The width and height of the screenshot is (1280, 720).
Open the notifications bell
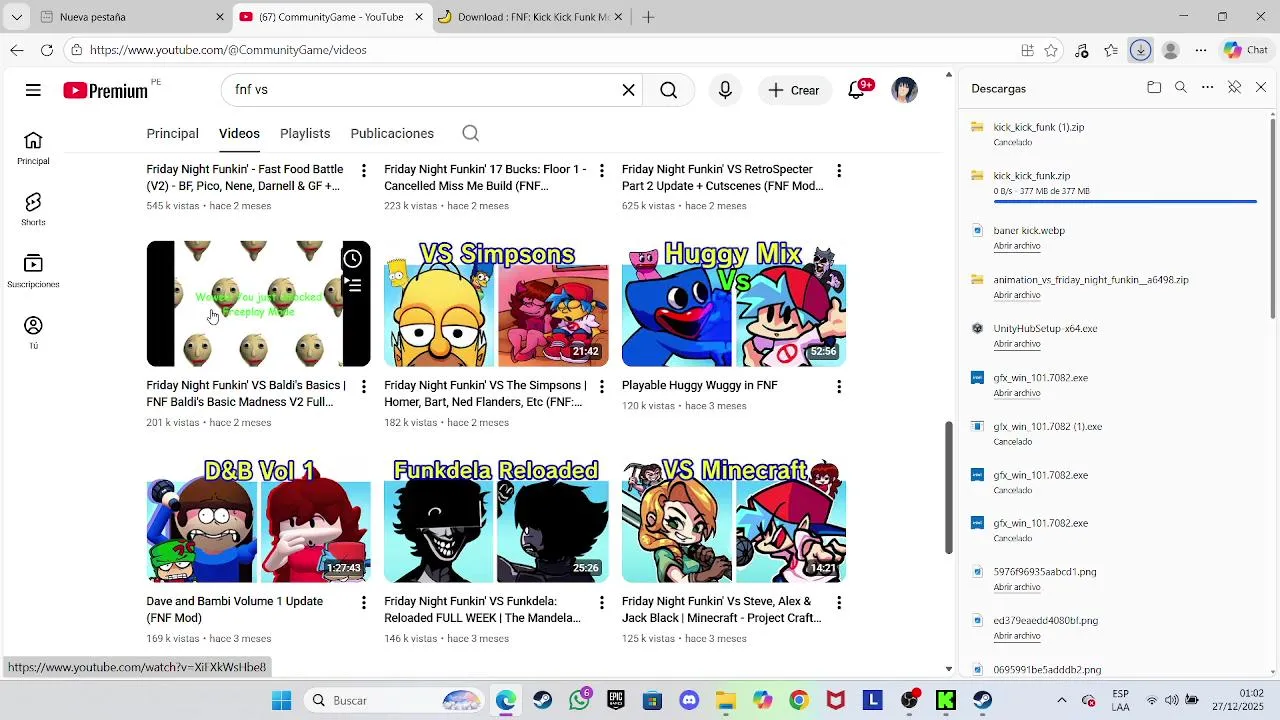coord(856,90)
